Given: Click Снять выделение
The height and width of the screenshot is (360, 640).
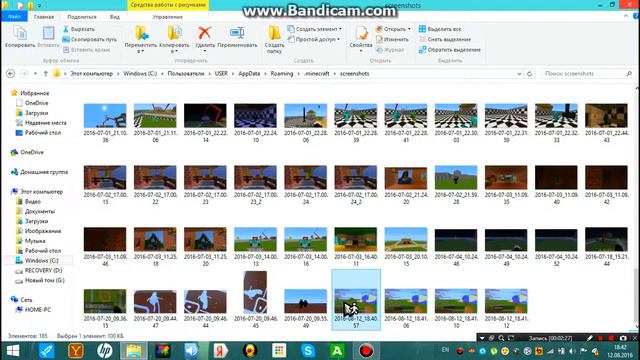Looking at the screenshot, I should click(445, 40).
